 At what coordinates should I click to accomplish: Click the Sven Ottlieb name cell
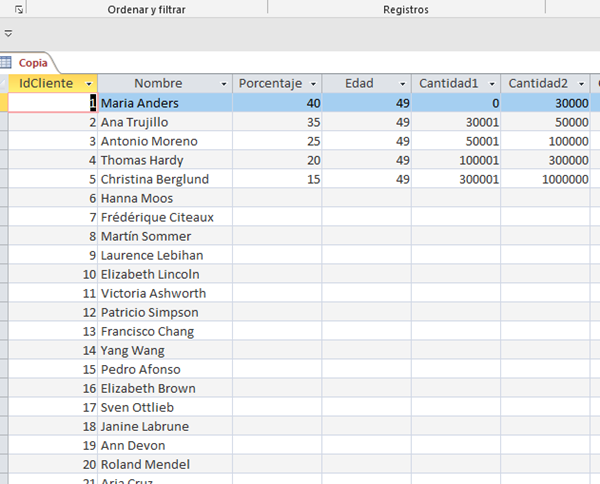(165, 407)
